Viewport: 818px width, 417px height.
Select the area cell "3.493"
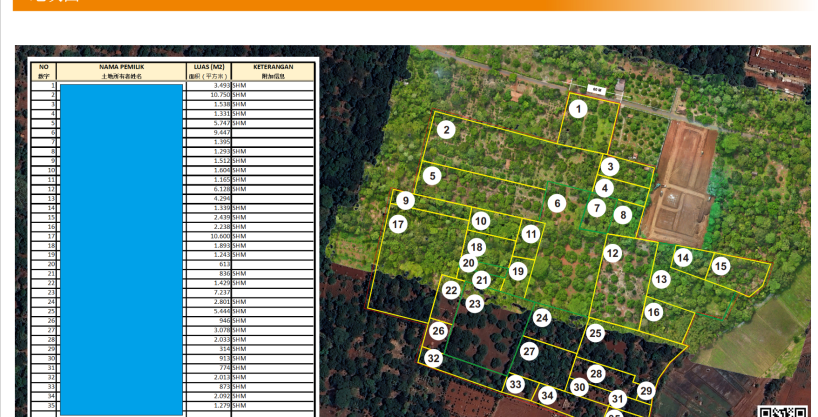click(x=222, y=85)
